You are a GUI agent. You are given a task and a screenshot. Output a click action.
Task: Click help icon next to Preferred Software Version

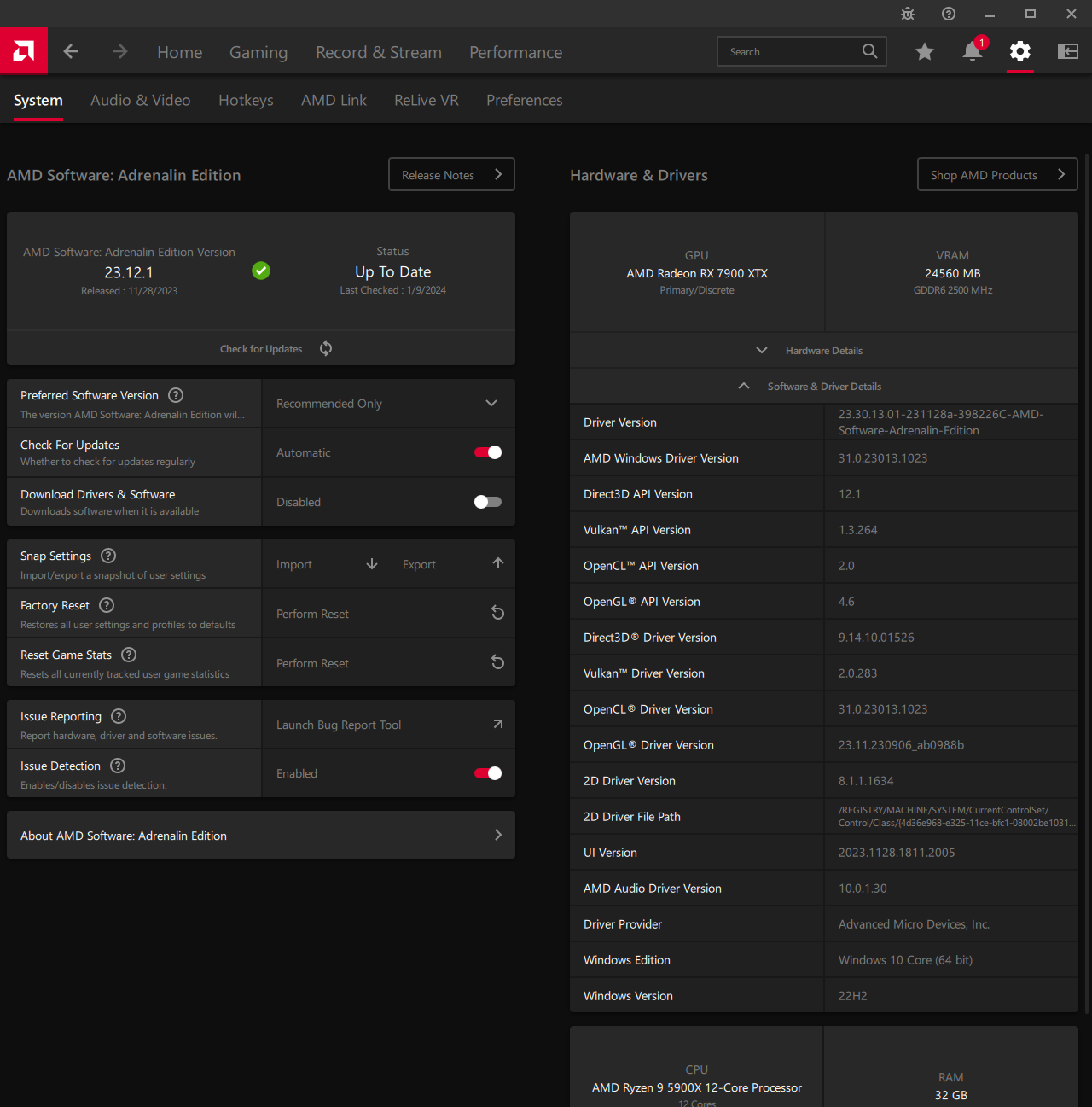point(176,395)
